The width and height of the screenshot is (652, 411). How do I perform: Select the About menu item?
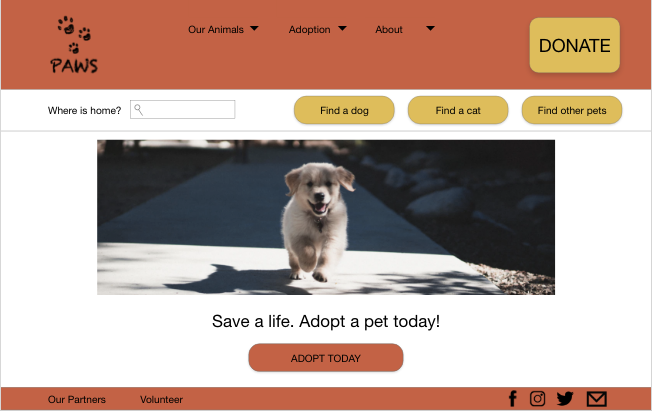click(389, 30)
